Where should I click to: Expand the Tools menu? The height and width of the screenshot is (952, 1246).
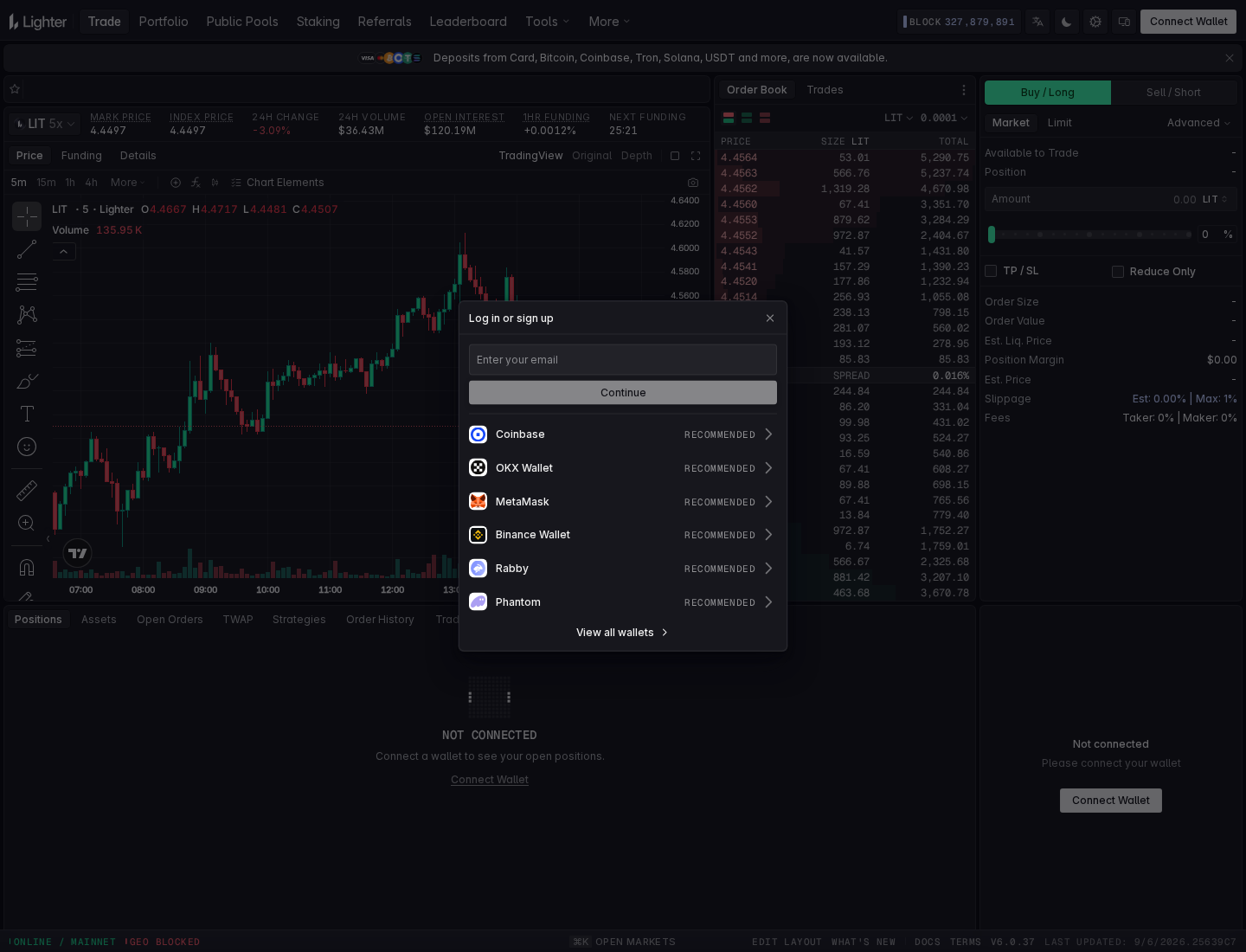pos(548,22)
